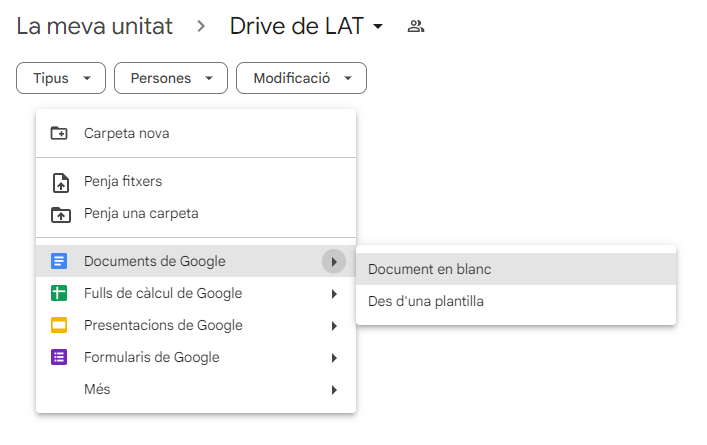Expand Presentacions de Google submenu arrow
Viewport: 707px width, 445px height.
pos(334,326)
